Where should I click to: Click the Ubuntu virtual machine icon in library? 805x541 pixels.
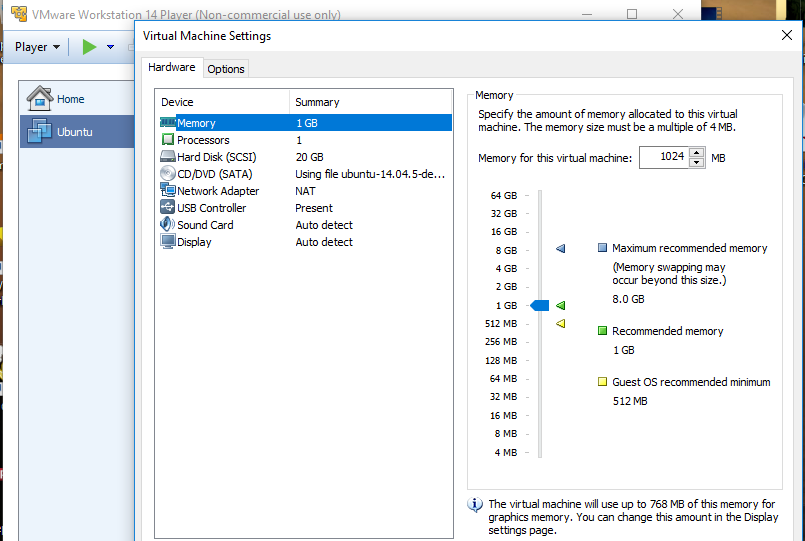[40, 131]
